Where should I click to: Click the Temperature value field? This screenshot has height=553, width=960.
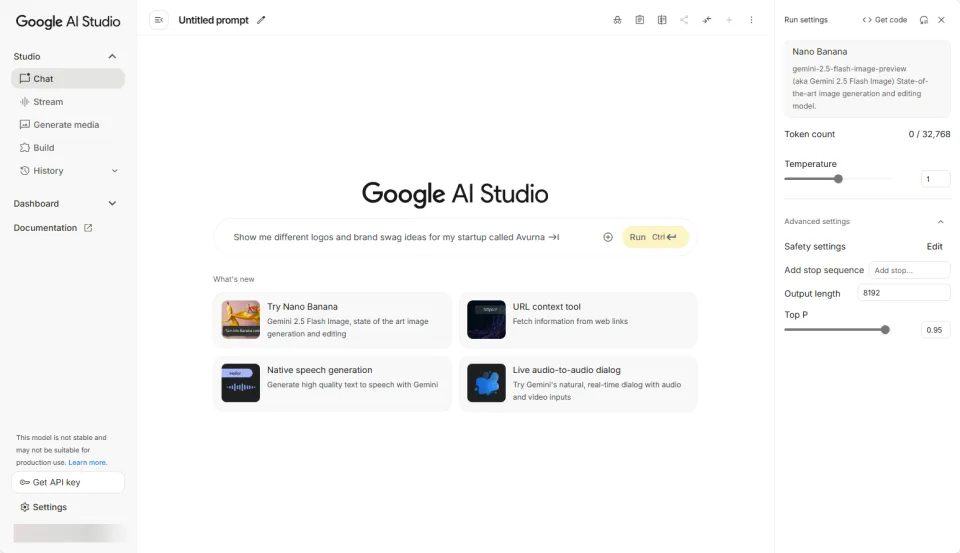point(936,179)
